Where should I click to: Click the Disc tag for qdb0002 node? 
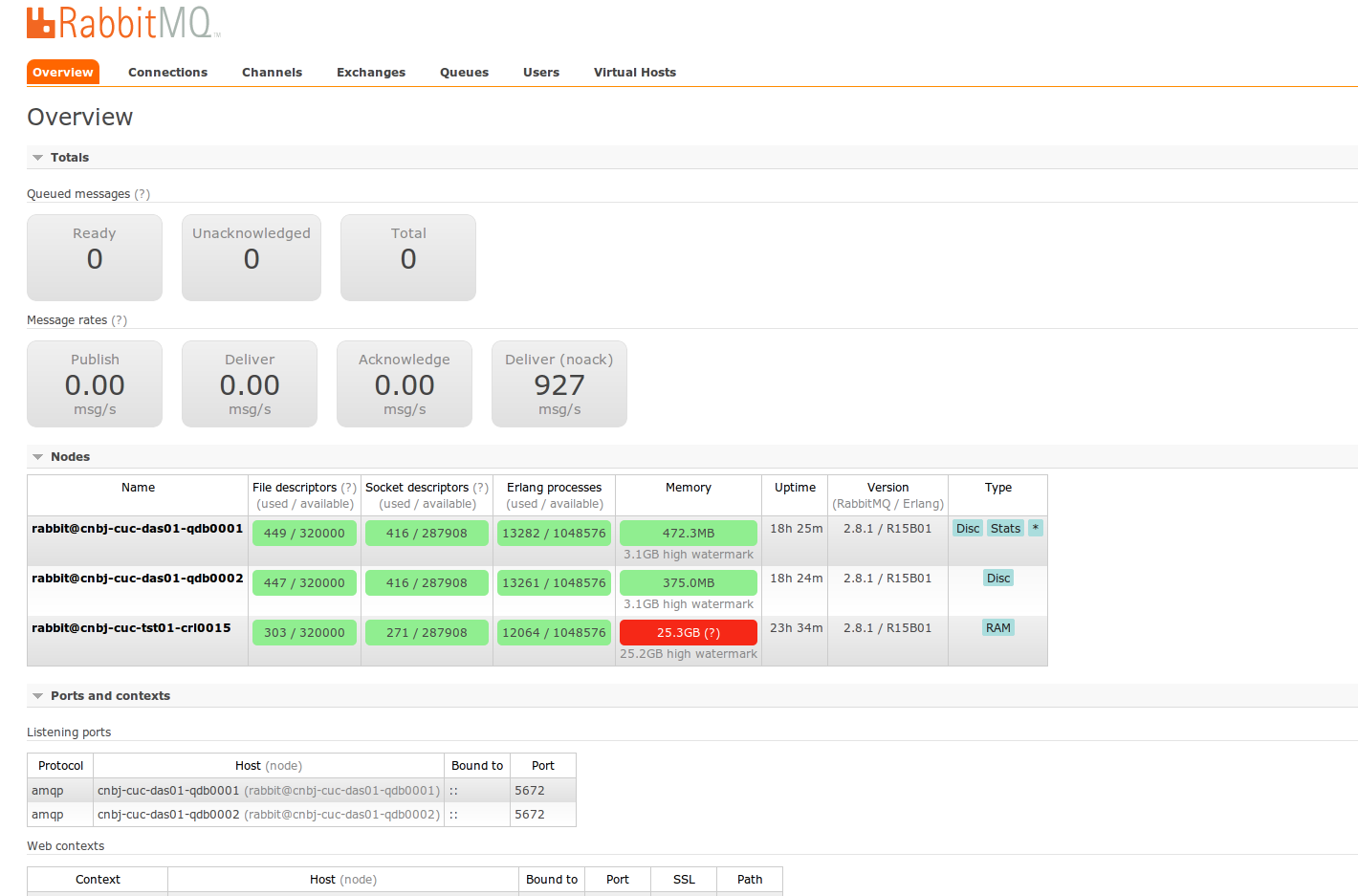[x=998, y=578]
